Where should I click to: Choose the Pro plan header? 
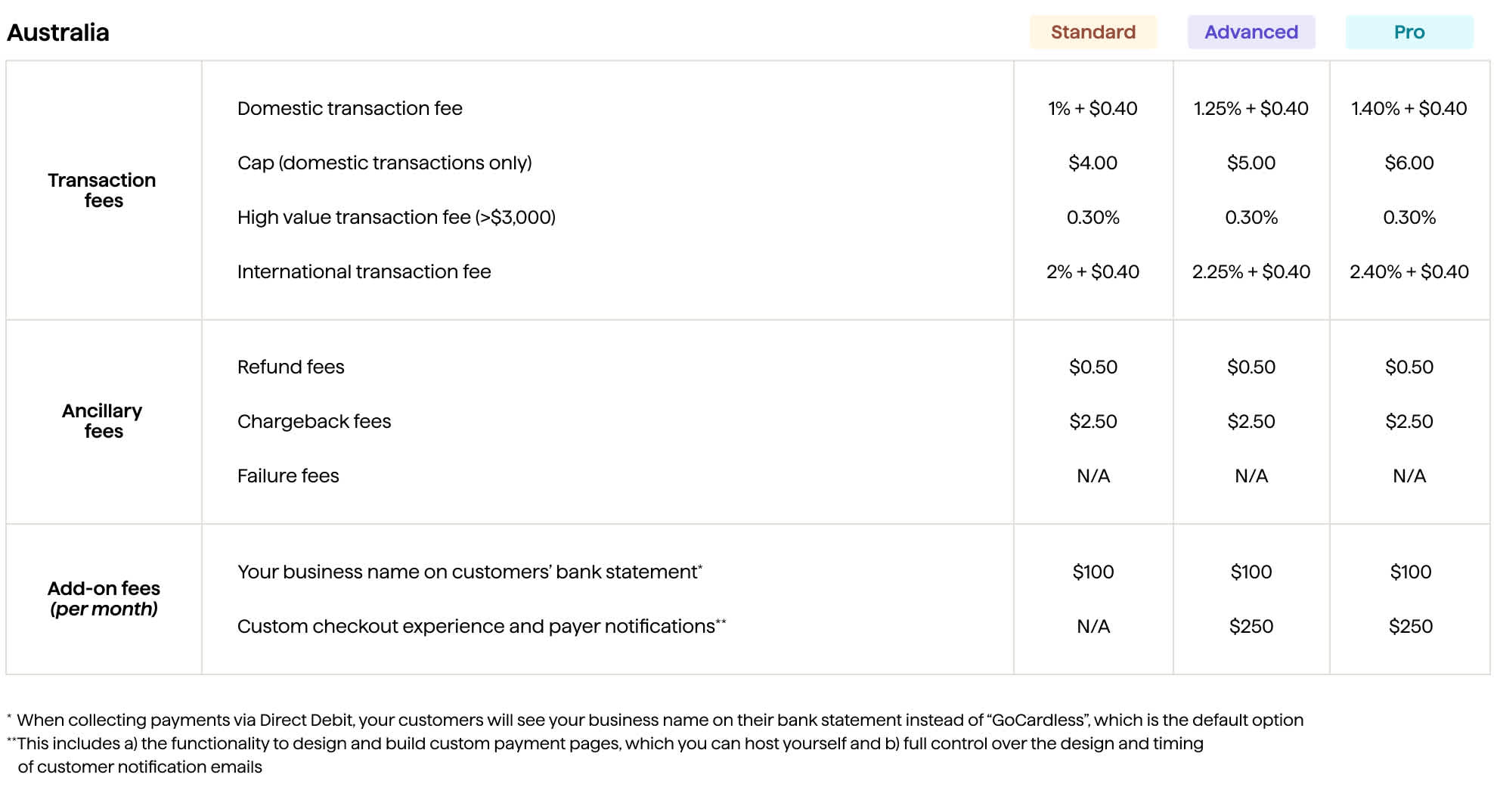(x=1409, y=33)
